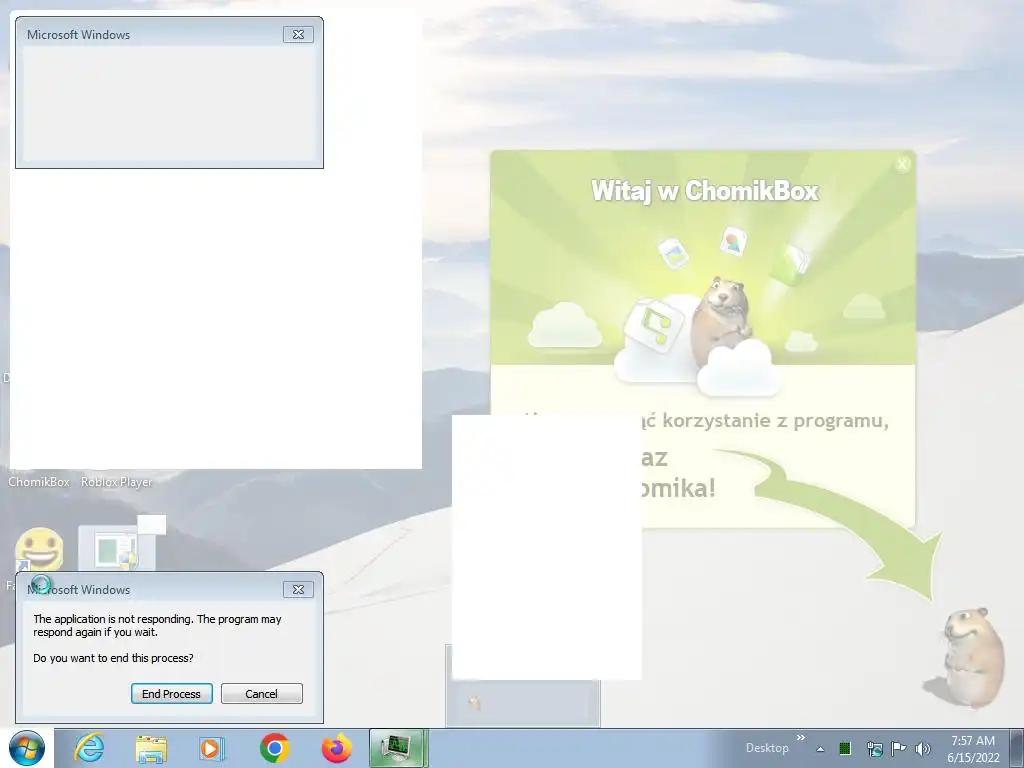Screen dimensions: 1024x768
Task: Open the network status tray icon
Action: click(874, 748)
